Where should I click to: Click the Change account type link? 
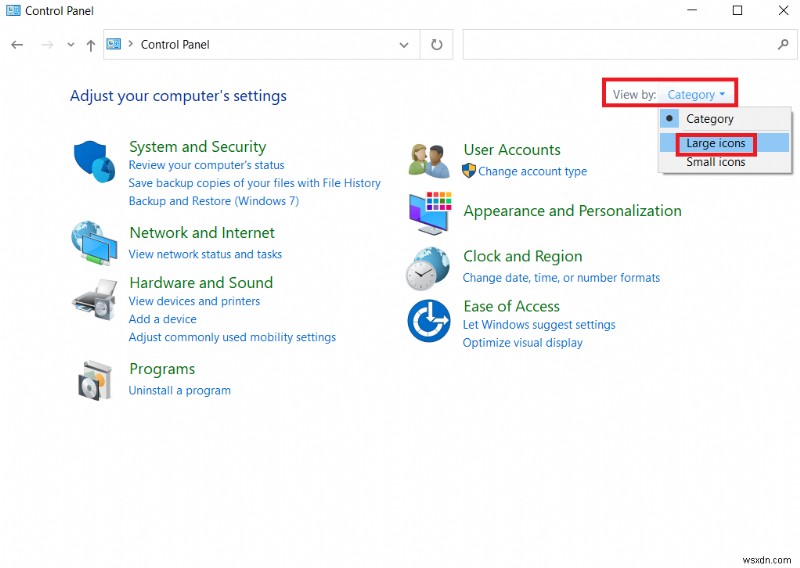[532, 171]
